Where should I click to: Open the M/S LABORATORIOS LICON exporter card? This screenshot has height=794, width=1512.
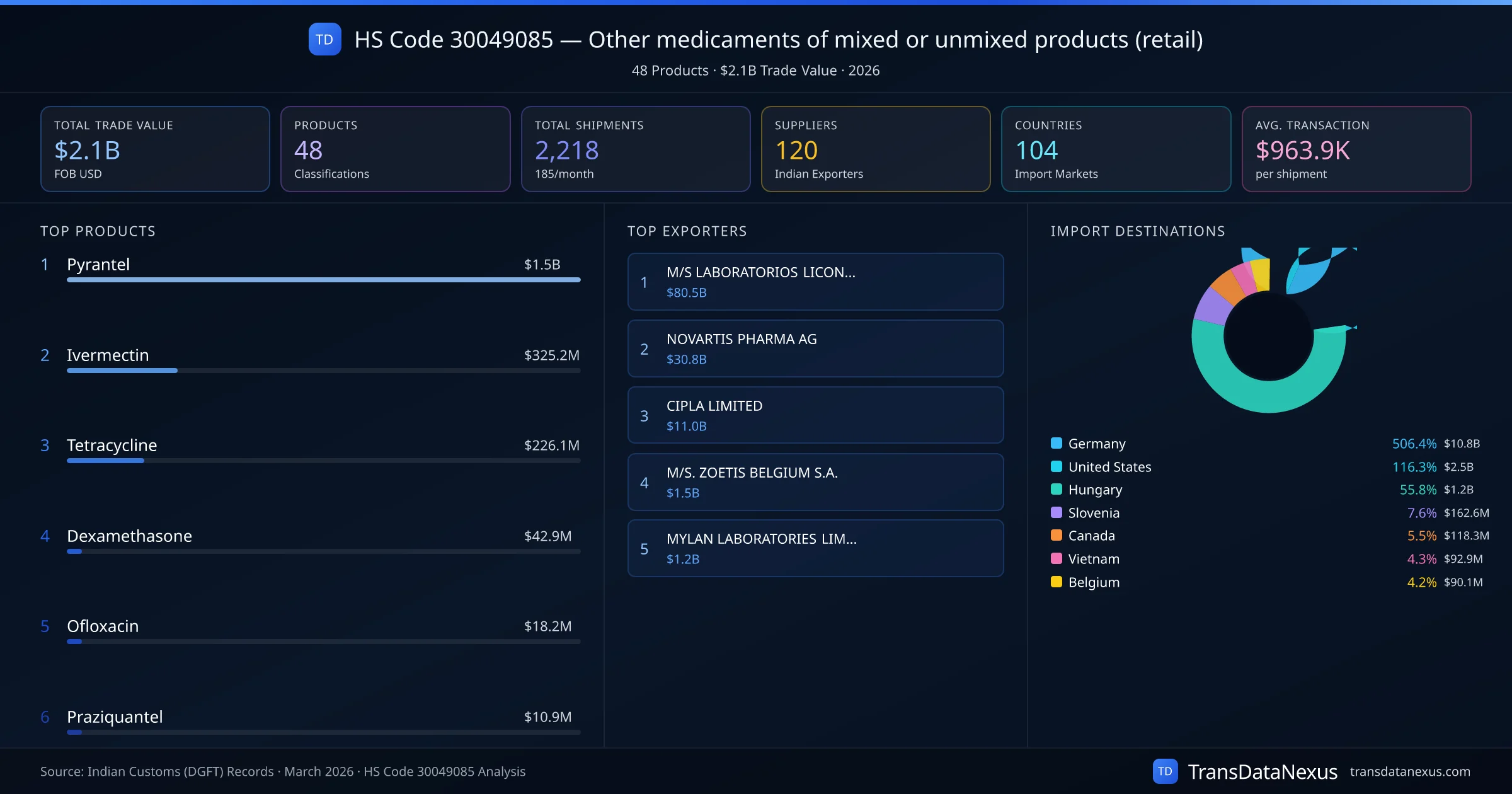[x=815, y=282]
